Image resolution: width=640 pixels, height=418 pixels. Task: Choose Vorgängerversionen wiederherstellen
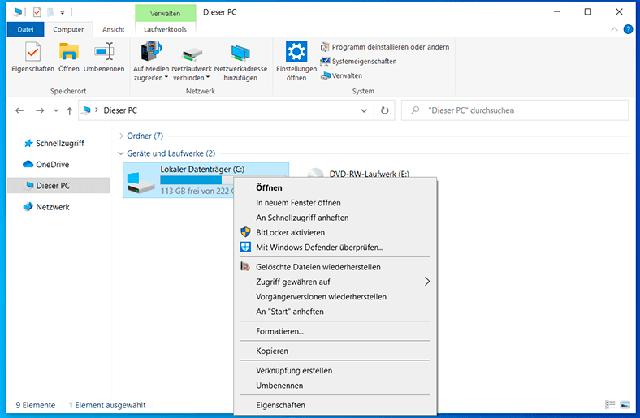point(336,297)
